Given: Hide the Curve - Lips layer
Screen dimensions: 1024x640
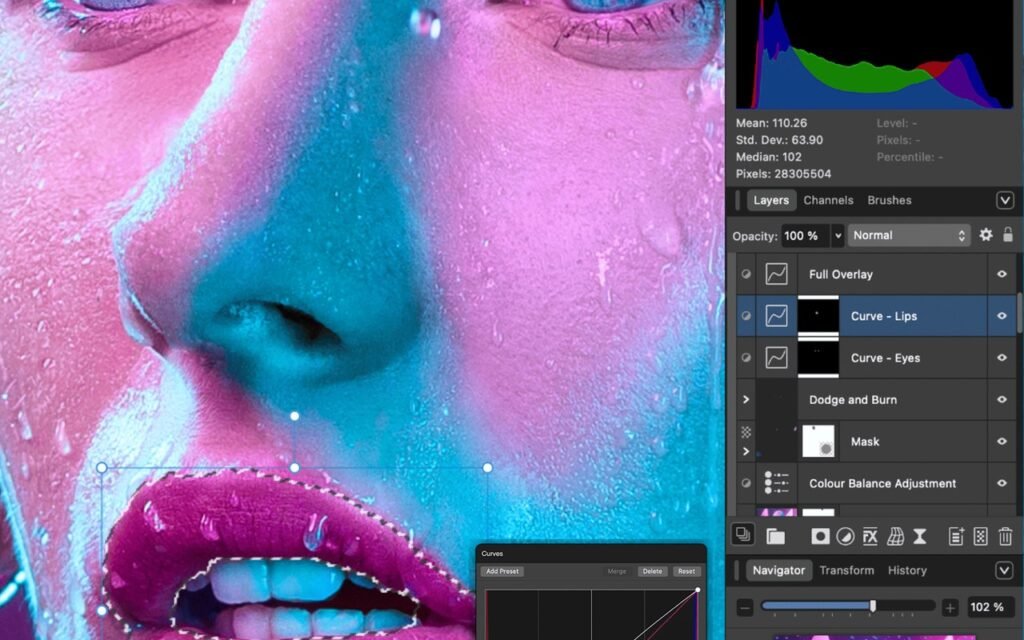Looking at the screenshot, I should pos(1002,316).
